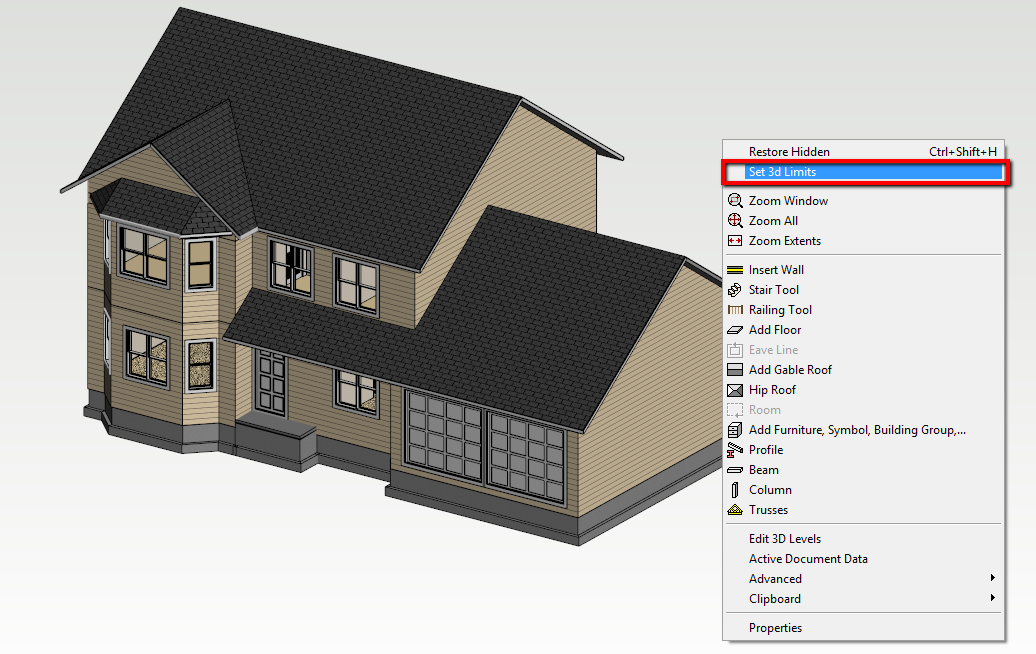This screenshot has width=1036, height=654.
Task: Click the Add Gable Roof icon
Action: pyautogui.click(x=735, y=370)
